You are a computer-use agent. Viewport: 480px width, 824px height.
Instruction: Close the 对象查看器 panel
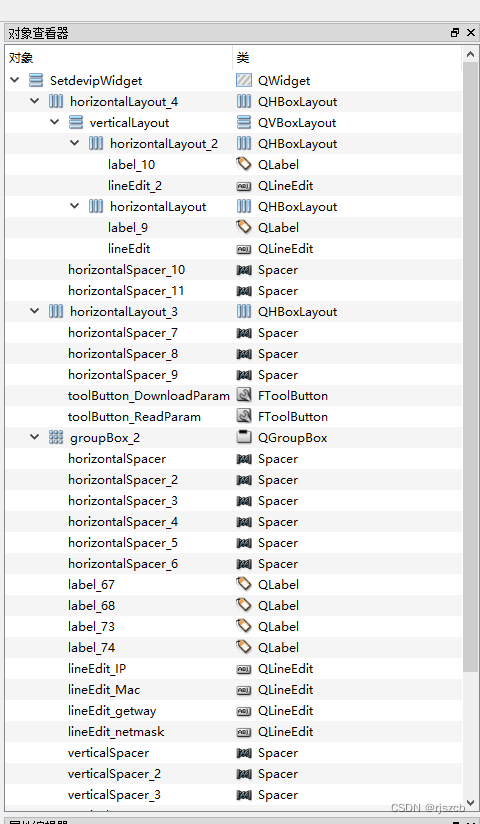pos(471,33)
